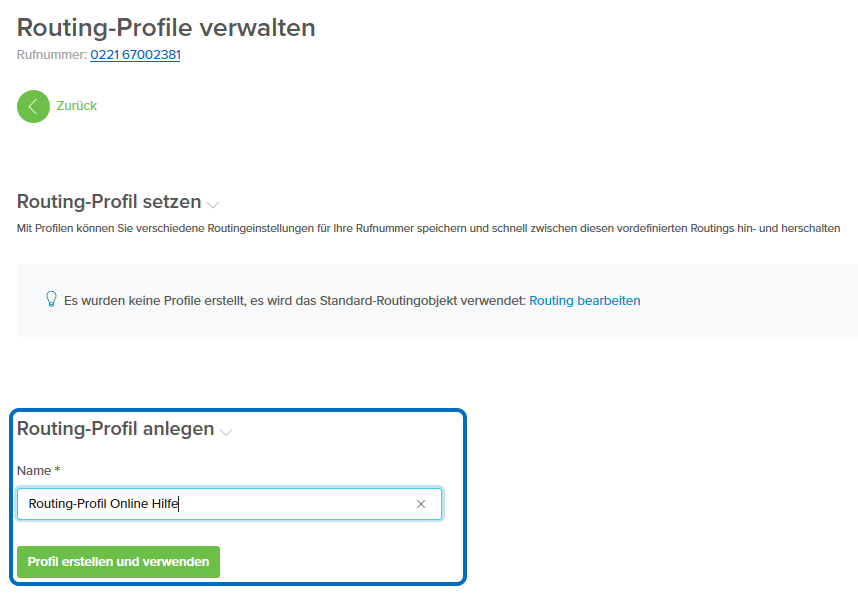The height and width of the screenshot is (594, 858).
Task: Click the Rufnummer label text
Action: pyautogui.click(x=51, y=55)
